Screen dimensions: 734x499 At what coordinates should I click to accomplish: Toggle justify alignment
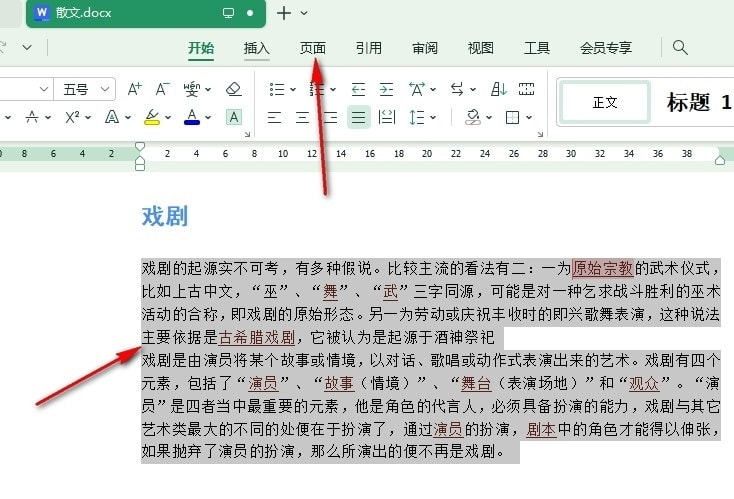(359, 117)
